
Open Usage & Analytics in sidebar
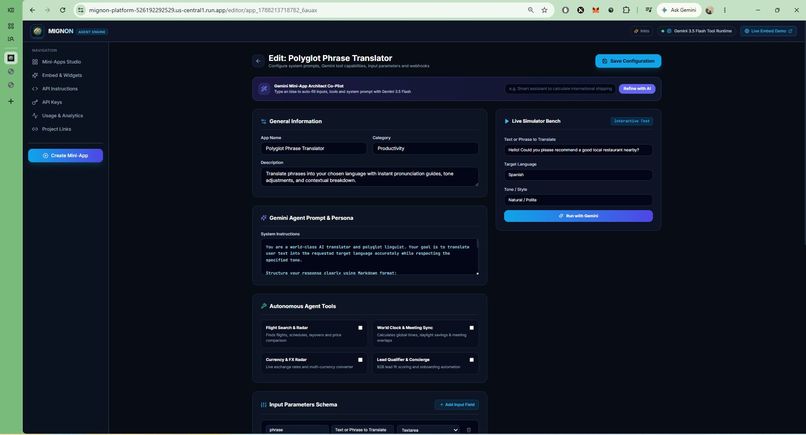pyautogui.click(x=62, y=116)
